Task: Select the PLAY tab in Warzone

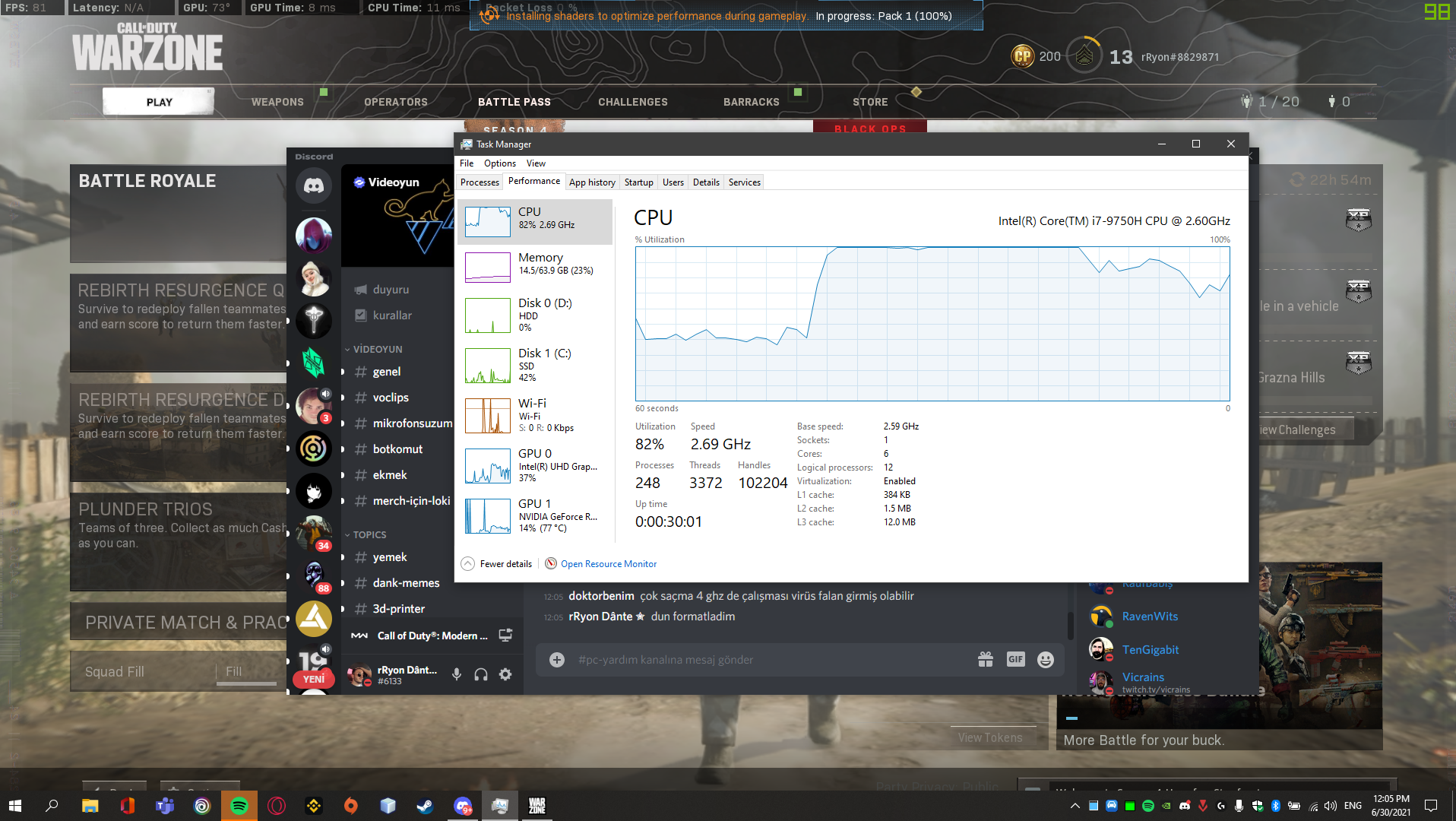Action: 159,102
